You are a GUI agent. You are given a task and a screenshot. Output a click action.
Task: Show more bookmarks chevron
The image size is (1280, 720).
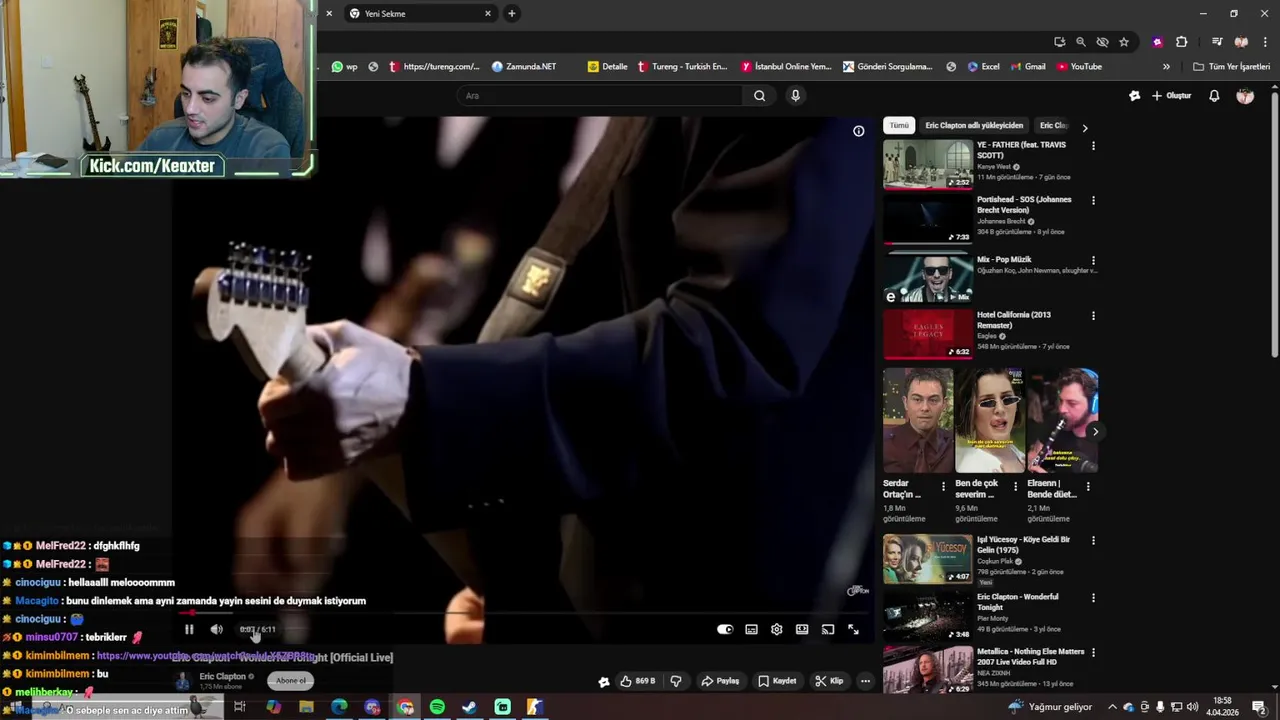click(1166, 67)
